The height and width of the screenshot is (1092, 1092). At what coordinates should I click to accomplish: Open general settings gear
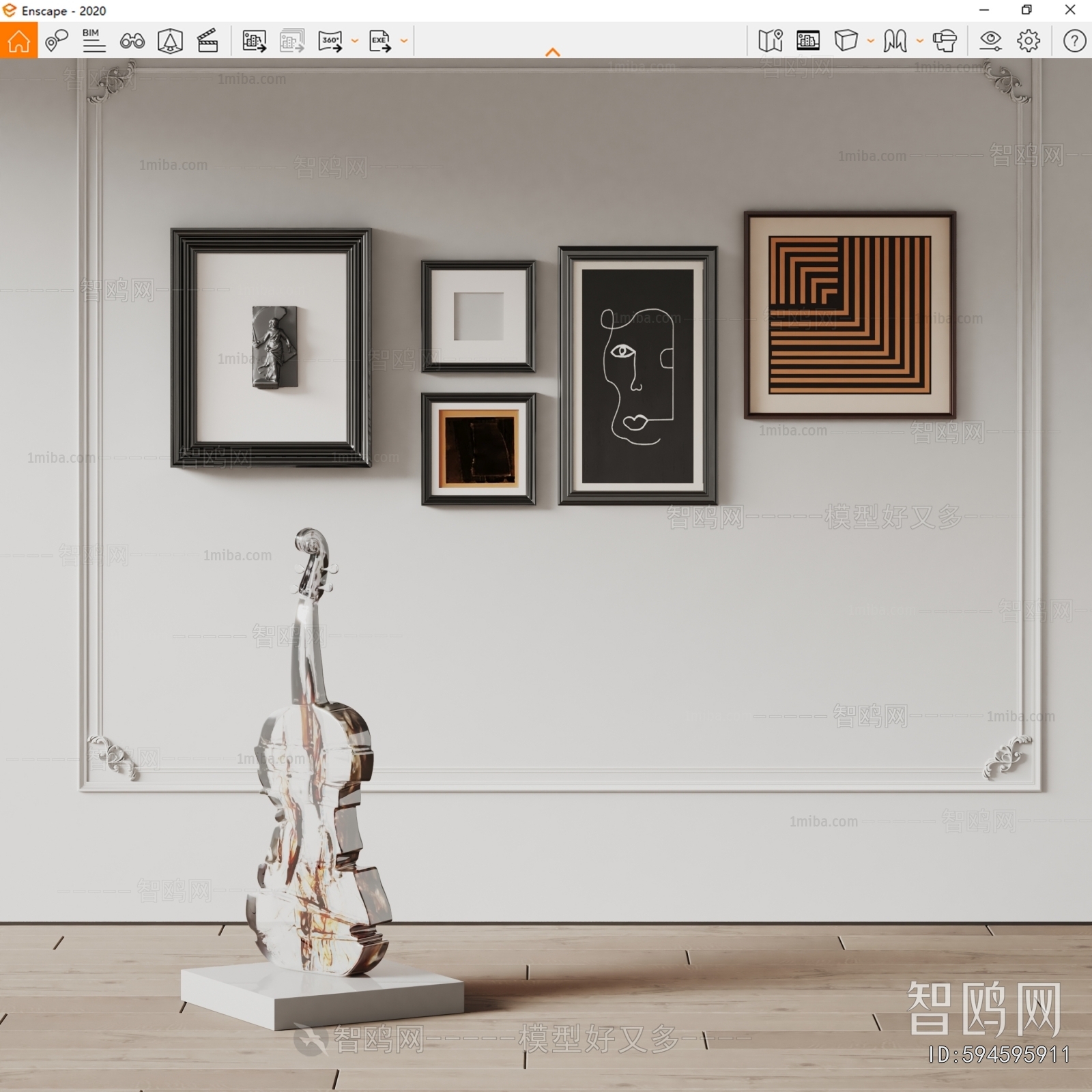coord(1029,41)
